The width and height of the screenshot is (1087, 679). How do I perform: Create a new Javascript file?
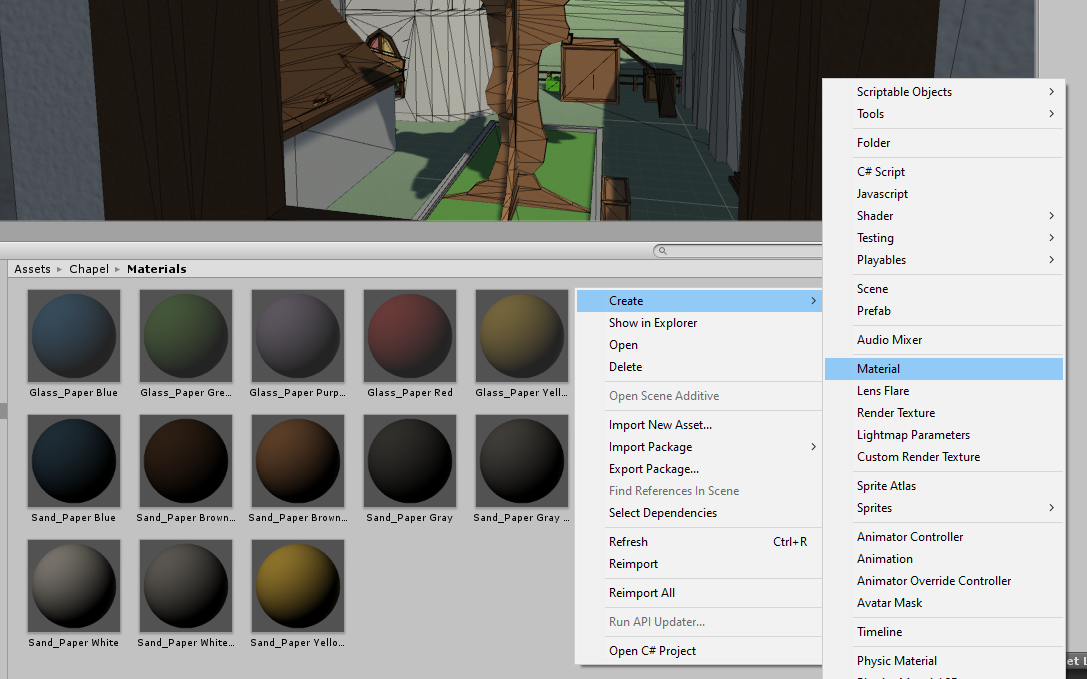tap(882, 194)
